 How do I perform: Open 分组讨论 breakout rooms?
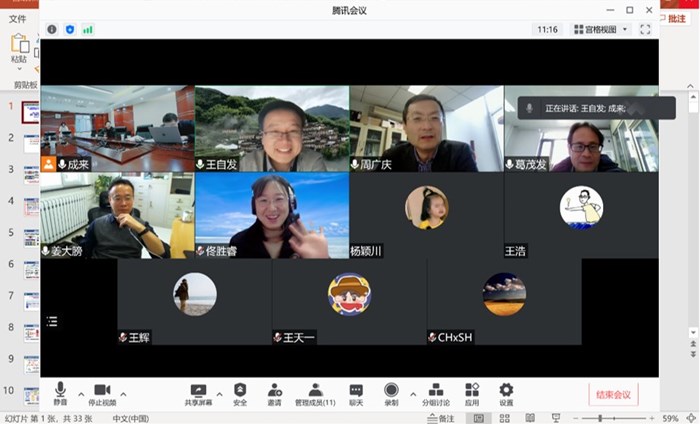tap(435, 393)
